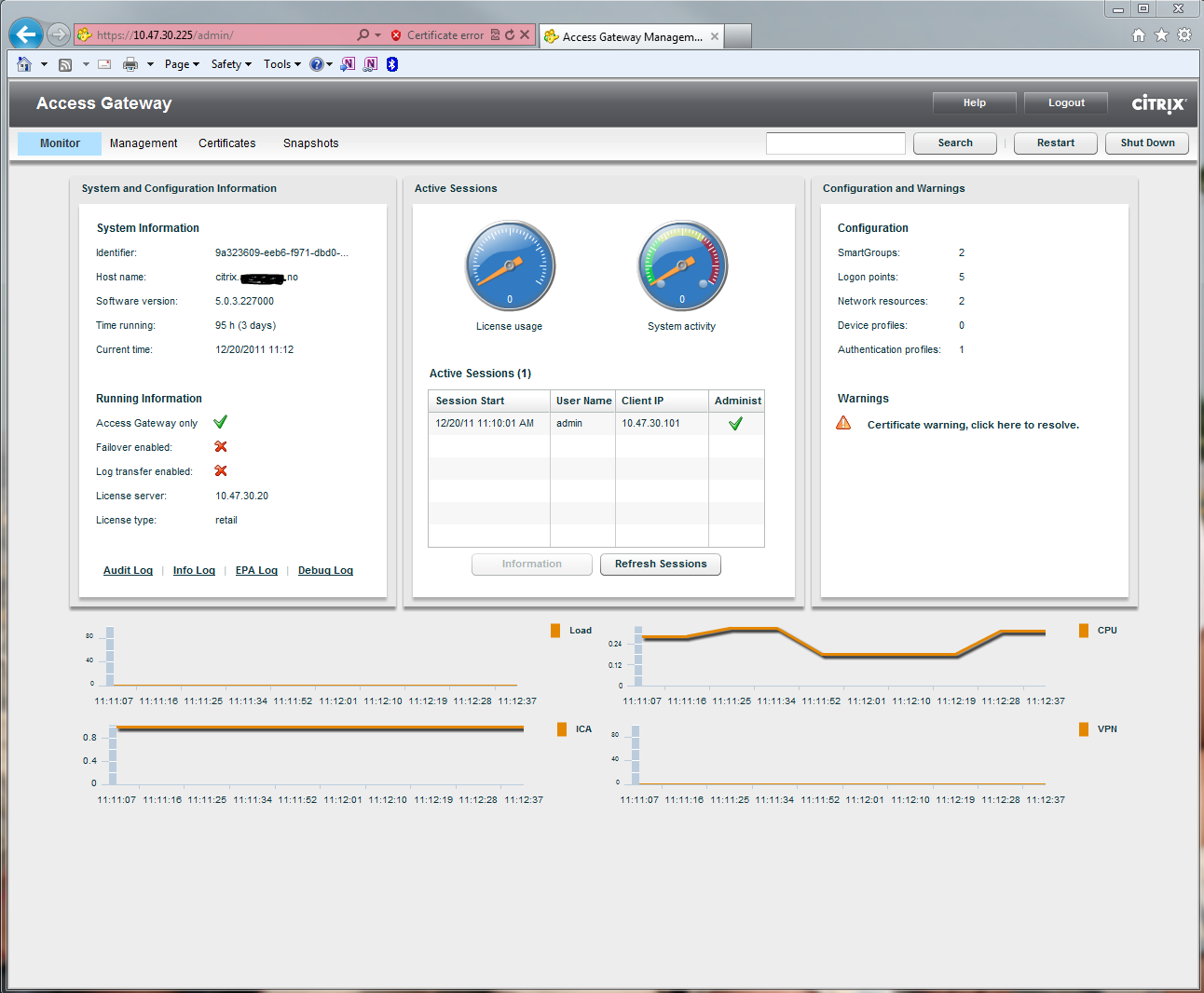Open the Help question mark icon in command bar
1204x993 pixels.
tap(317, 64)
